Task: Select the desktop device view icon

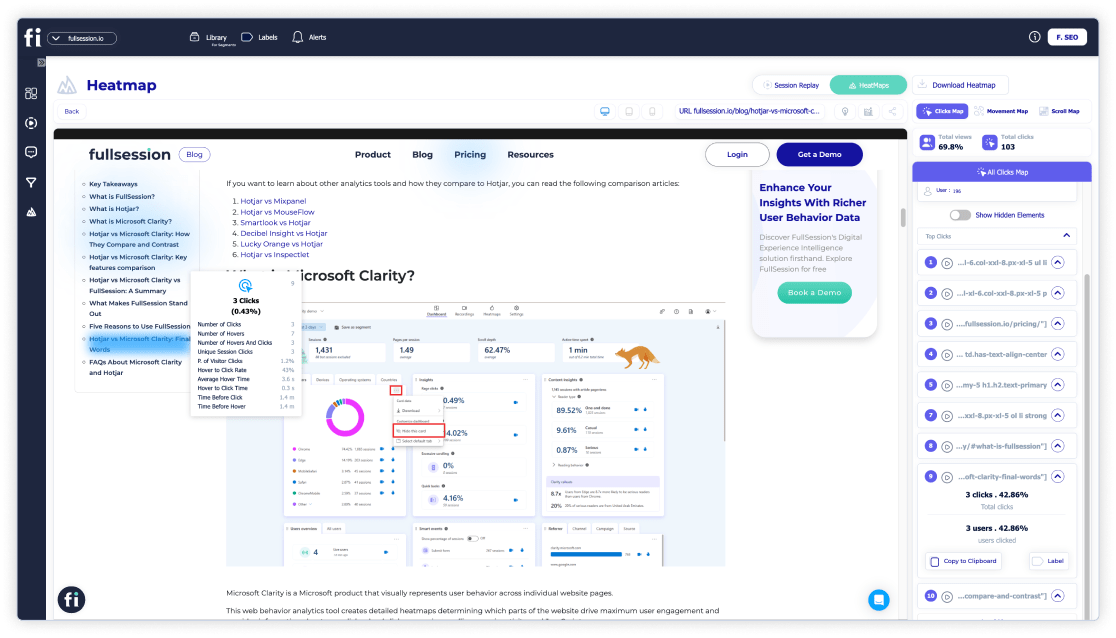Action: pyautogui.click(x=605, y=112)
